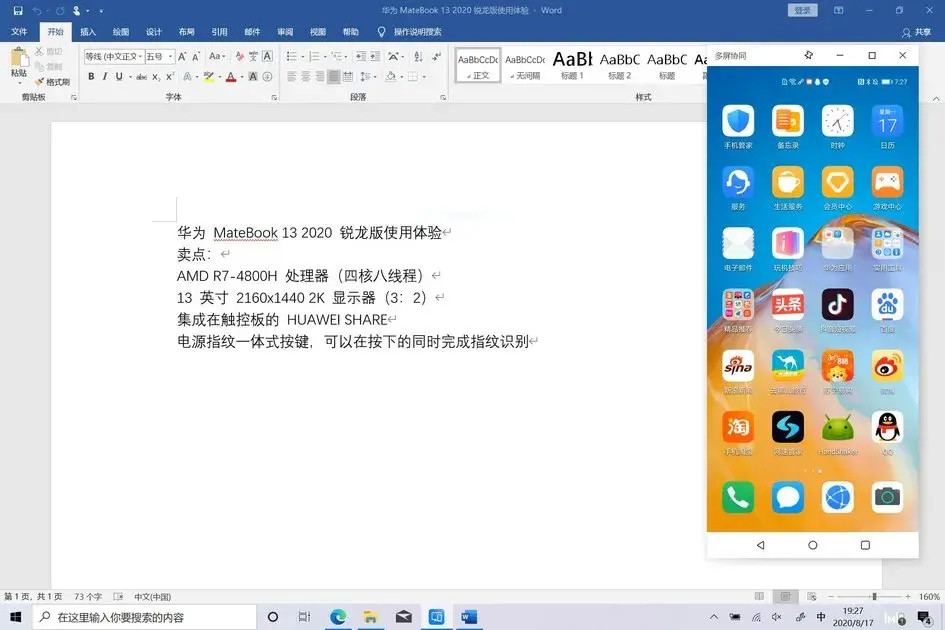Image resolution: width=945 pixels, height=630 pixels.
Task: Open the Font dialog launcher in 字体 group
Action: tap(274, 97)
